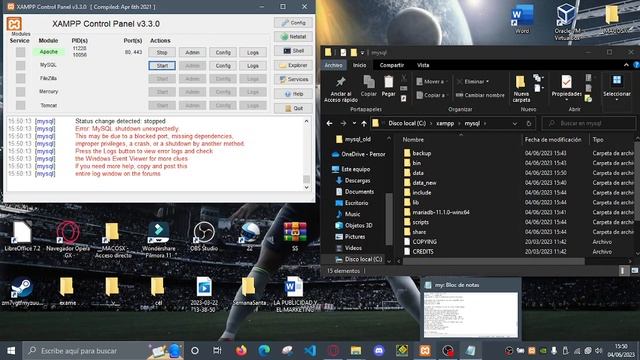Open Discord from the taskbar

379,351
